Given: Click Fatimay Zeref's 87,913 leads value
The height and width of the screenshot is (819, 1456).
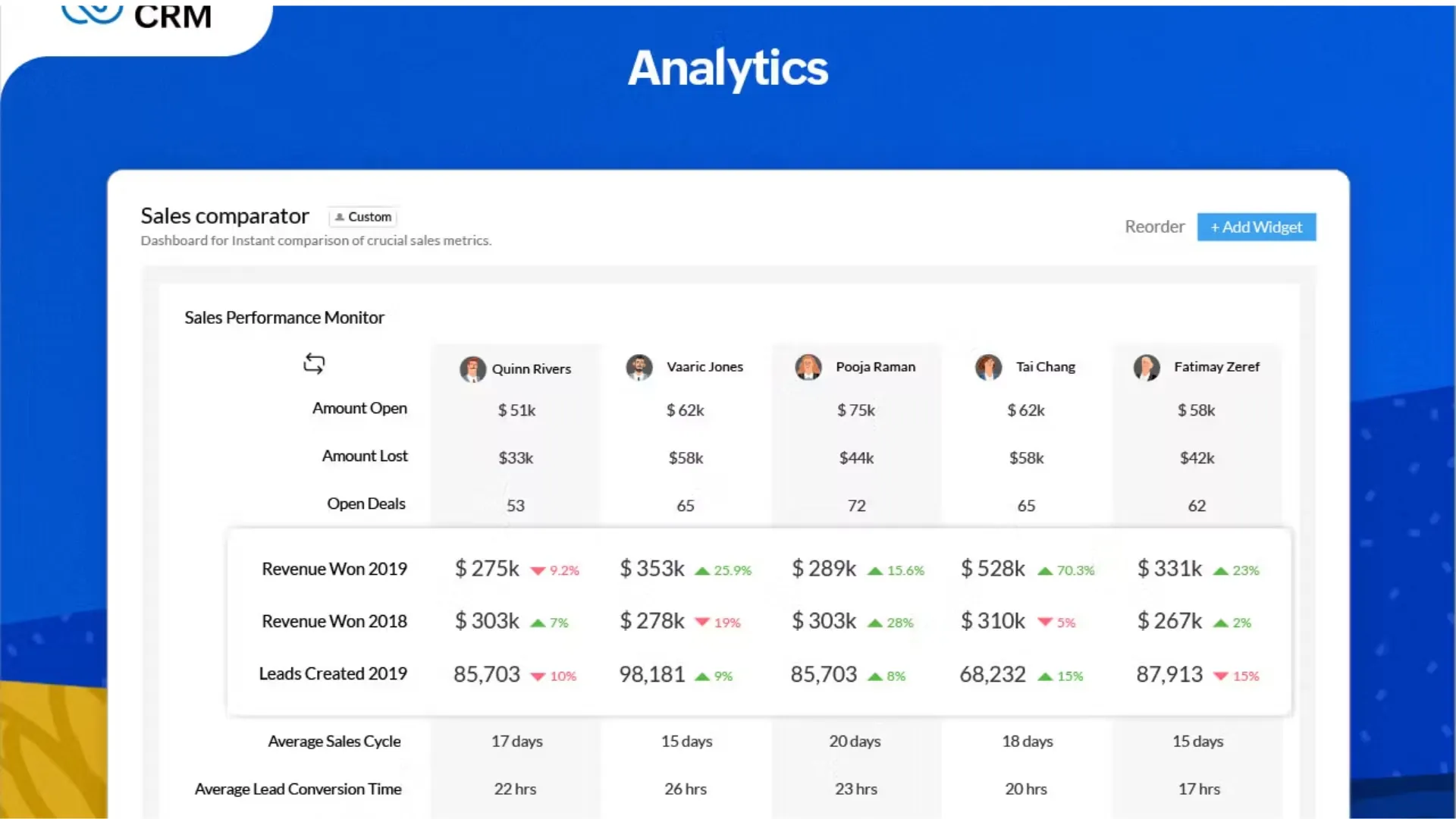Looking at the screenshot, I should pos(1169,674).
